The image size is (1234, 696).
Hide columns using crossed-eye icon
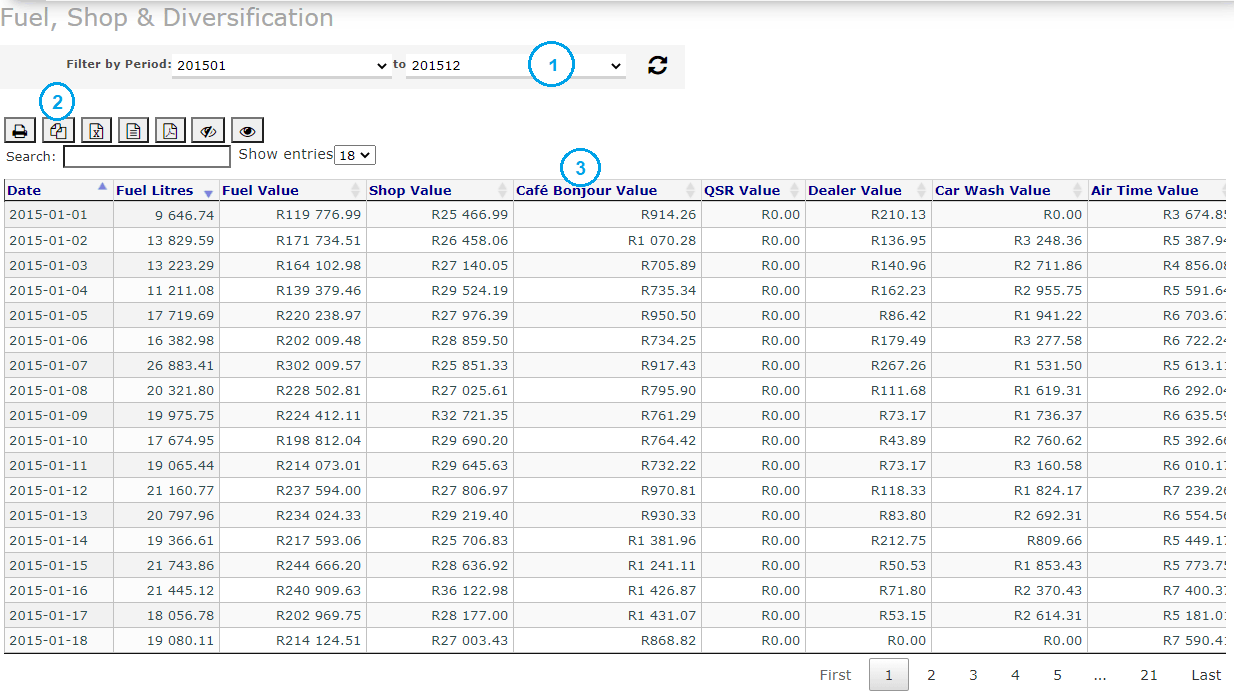pos(208,131)
